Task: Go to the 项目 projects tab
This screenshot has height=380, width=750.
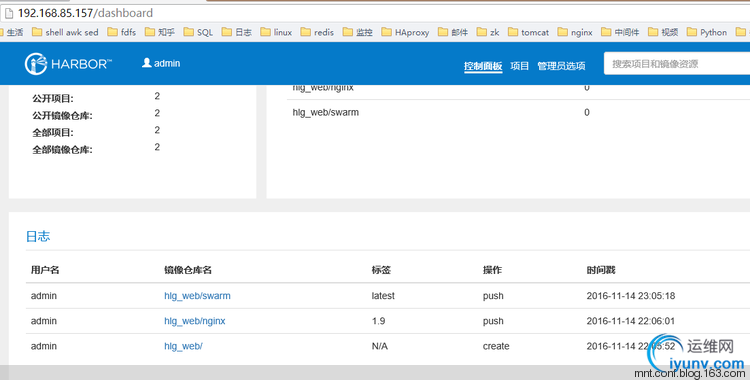Action: (519, 66)
